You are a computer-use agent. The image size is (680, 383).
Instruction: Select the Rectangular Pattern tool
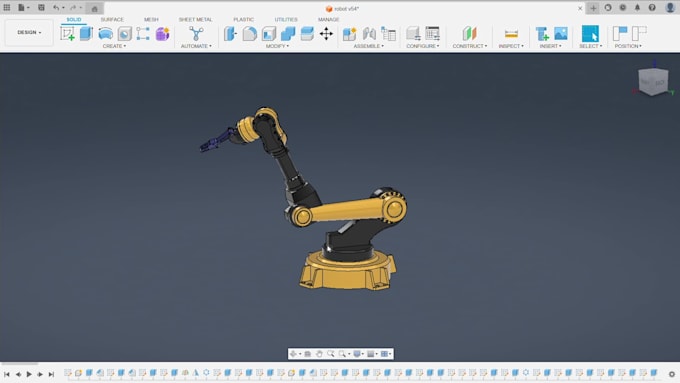pyautogui.click(x=143, y=34)
